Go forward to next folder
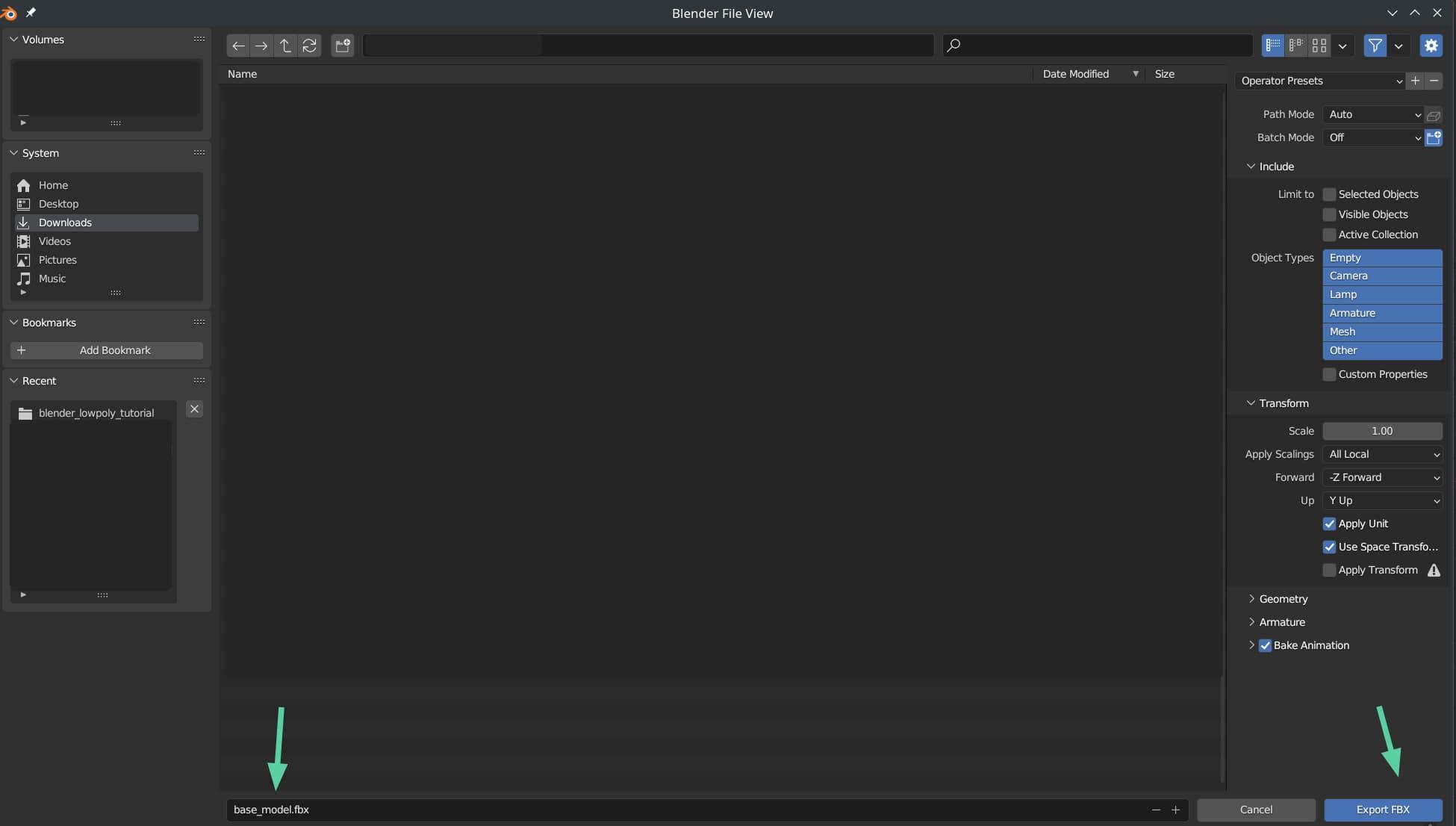 tap(261, 46)
